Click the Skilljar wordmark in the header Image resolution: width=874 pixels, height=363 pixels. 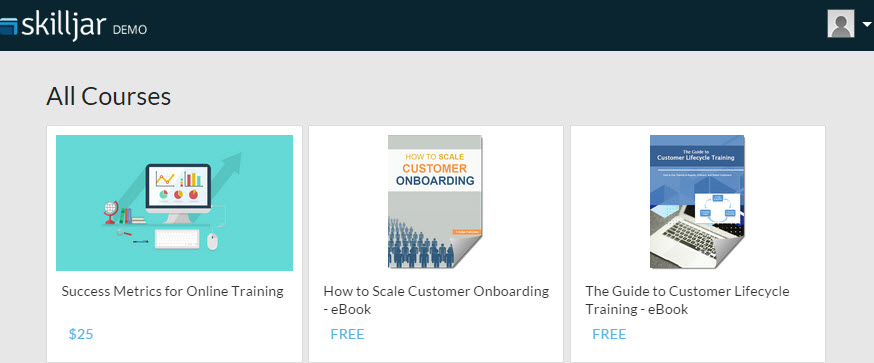coord(64,26)
